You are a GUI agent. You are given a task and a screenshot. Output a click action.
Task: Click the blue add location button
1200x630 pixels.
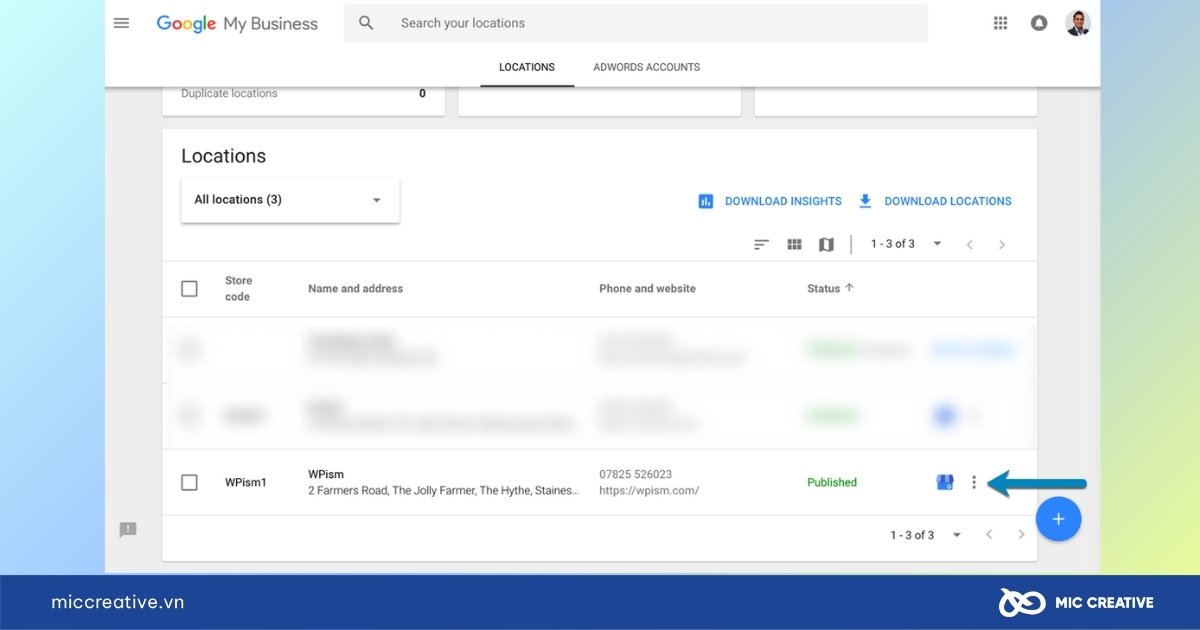[1059, 519]
